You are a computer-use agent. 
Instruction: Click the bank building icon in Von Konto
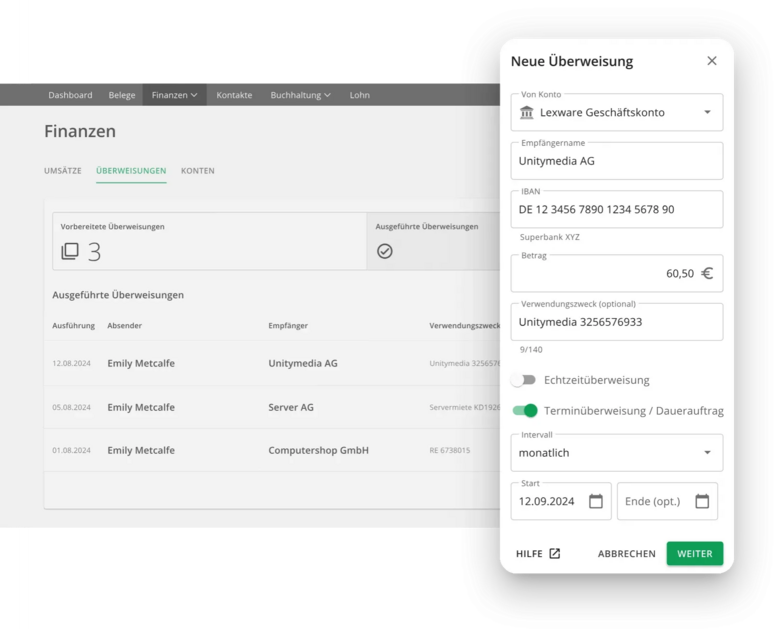527,113
